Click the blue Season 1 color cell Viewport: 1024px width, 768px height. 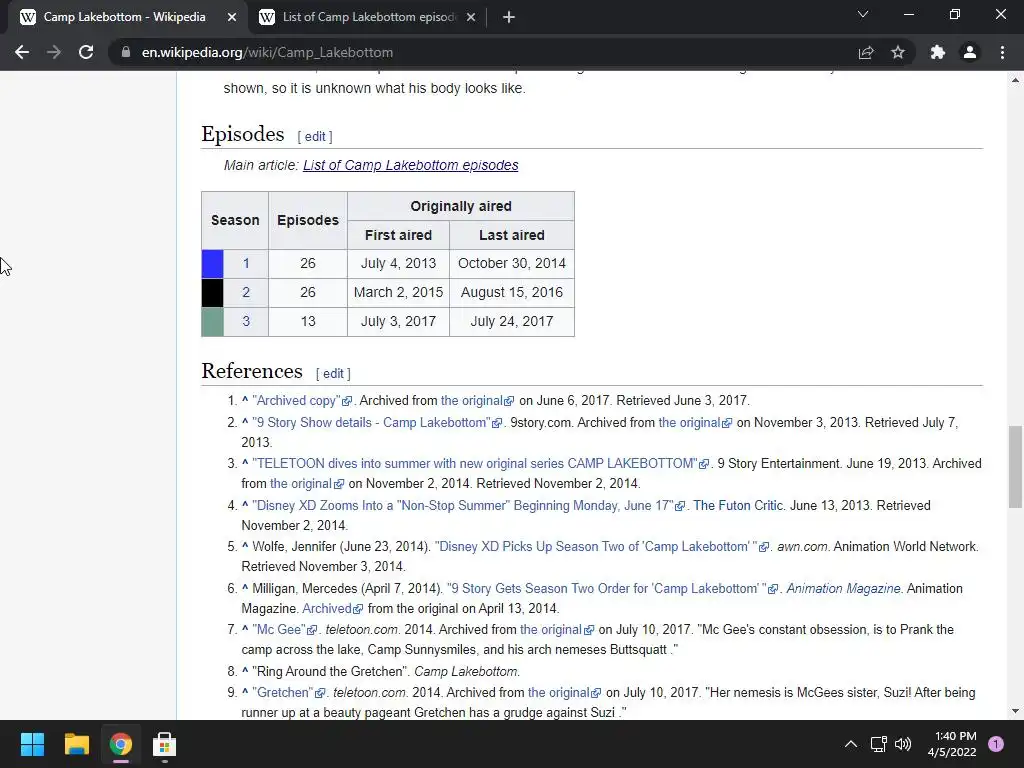[212, 264]
